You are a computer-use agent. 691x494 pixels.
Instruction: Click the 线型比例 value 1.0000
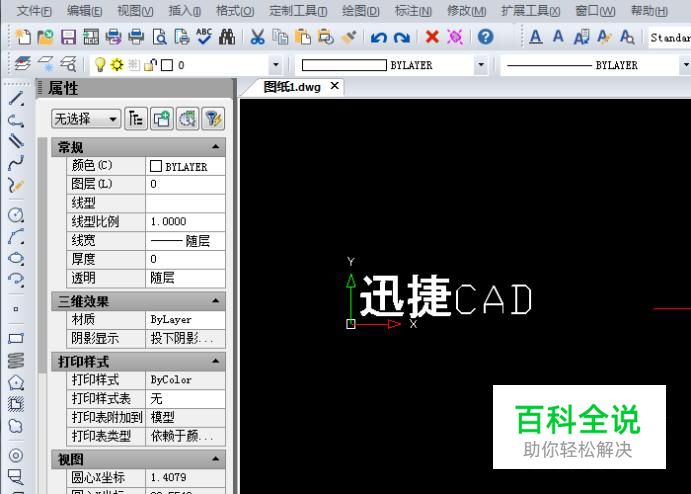point(185,221)
